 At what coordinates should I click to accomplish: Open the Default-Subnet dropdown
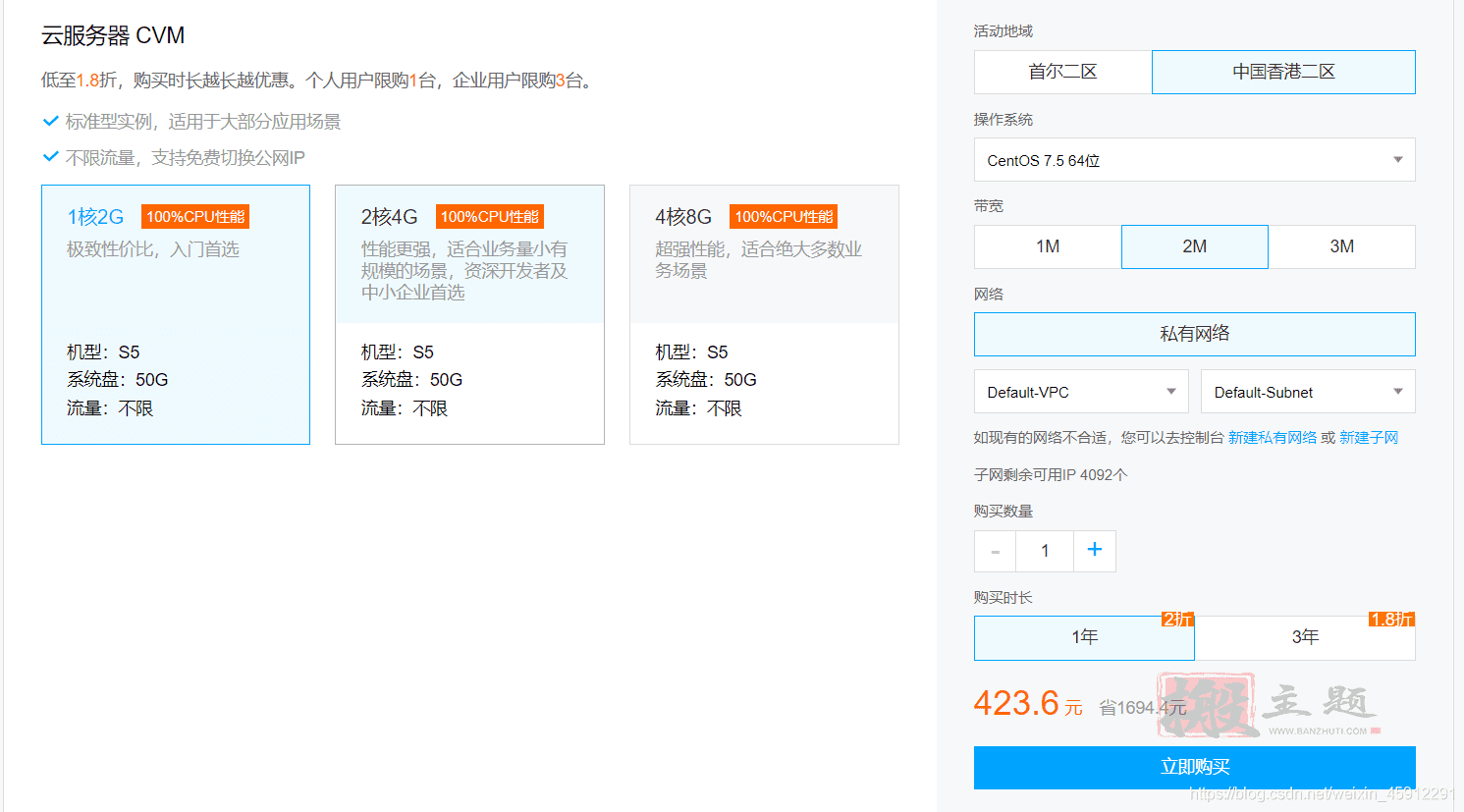(x=1308, y=392)
